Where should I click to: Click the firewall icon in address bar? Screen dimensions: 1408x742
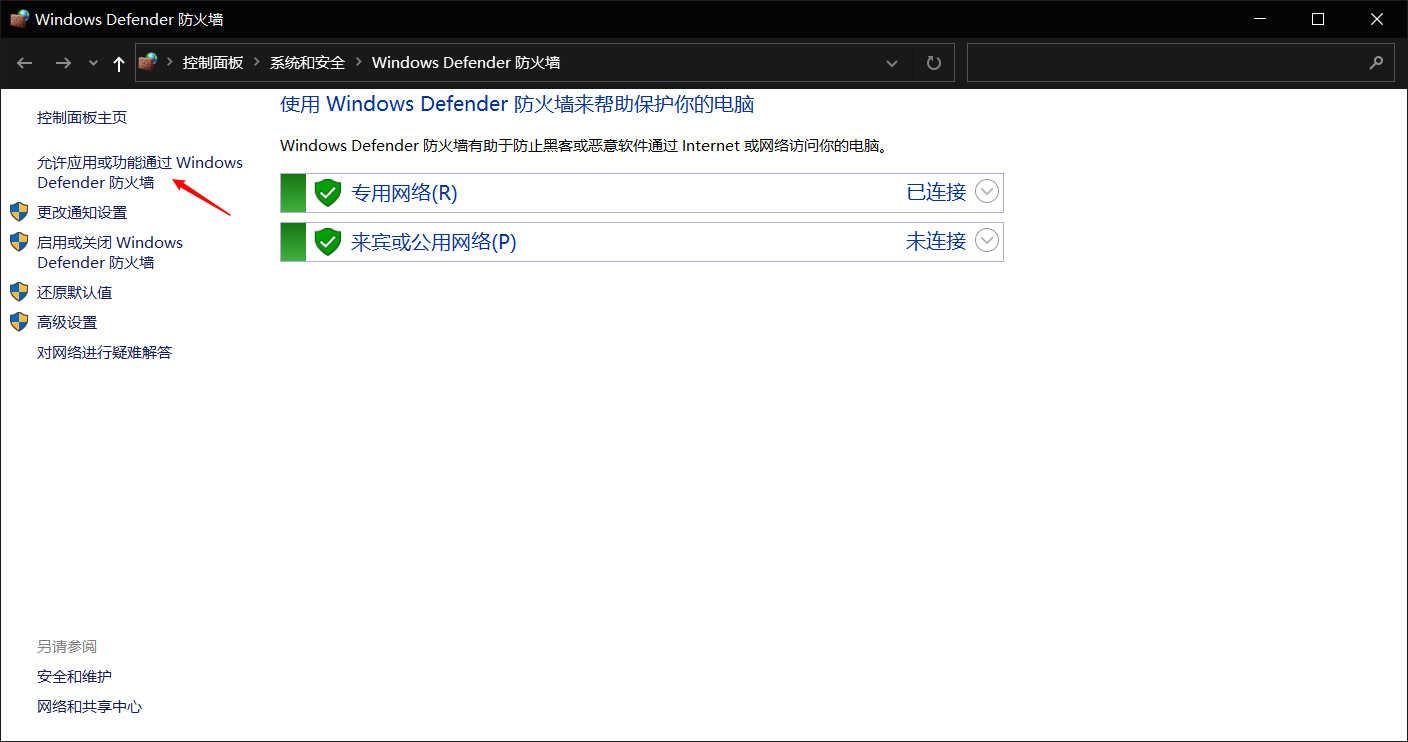click(149, 62)
